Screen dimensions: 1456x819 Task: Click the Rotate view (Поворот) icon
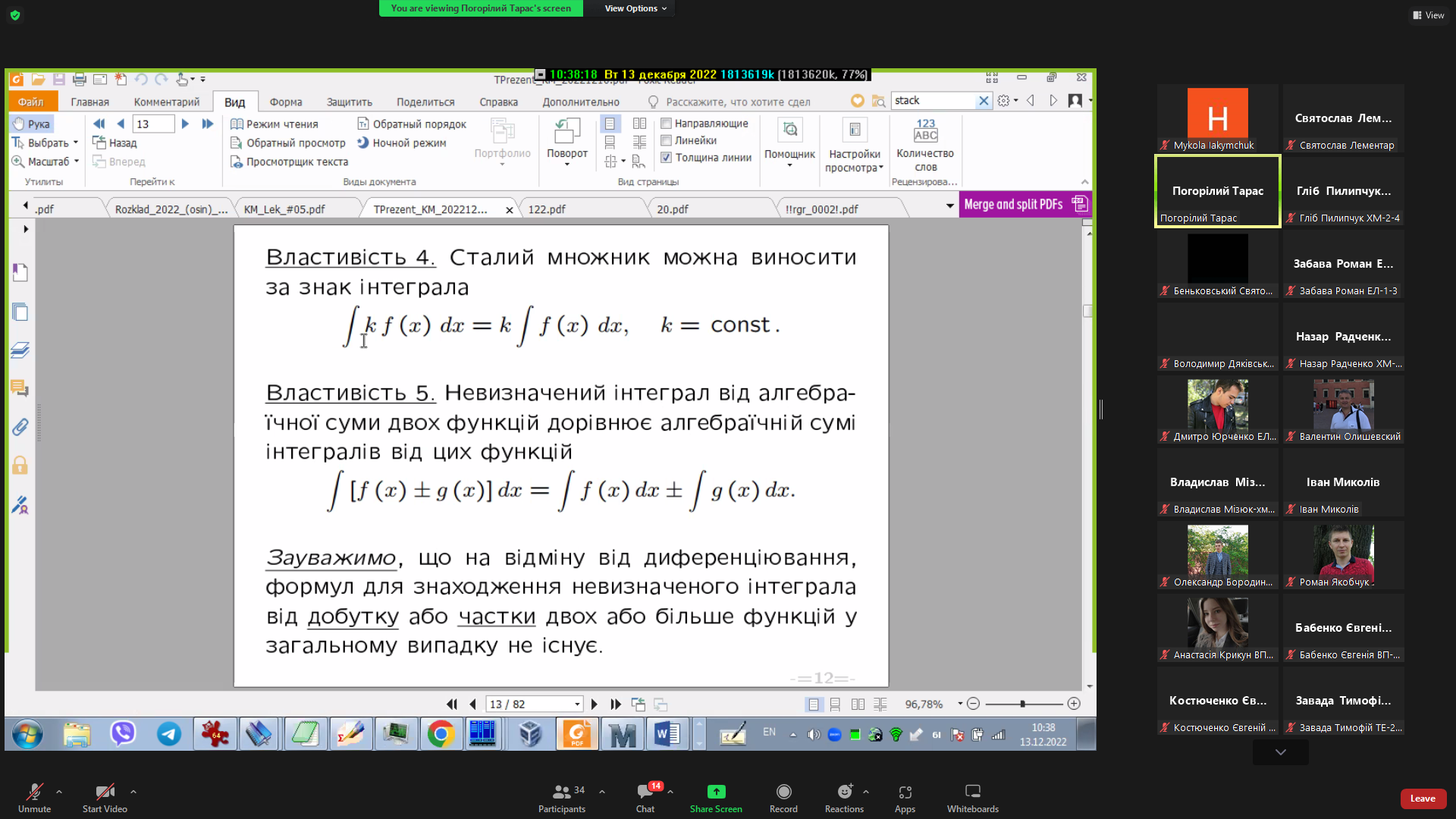tap(566, 132)
